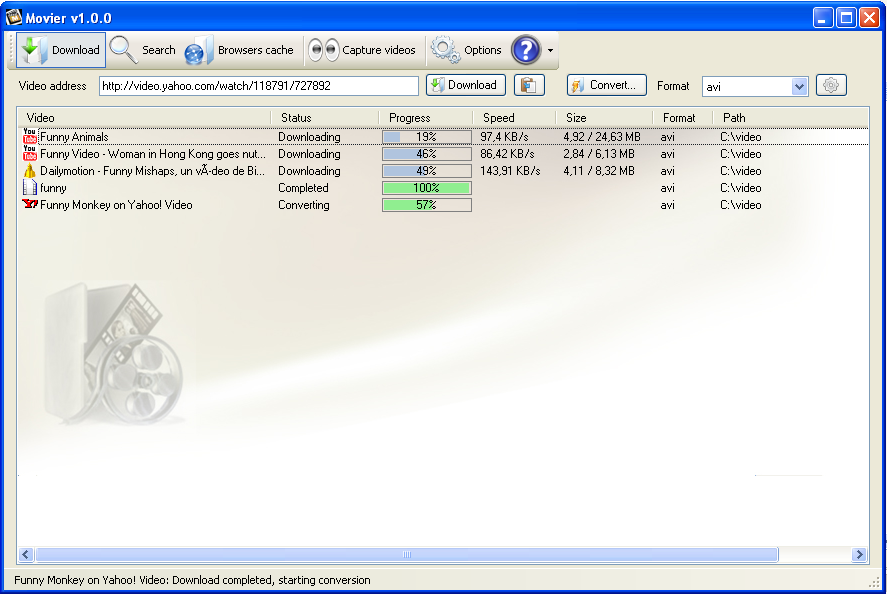Open the Capture videos section

[x=362, y=50]
